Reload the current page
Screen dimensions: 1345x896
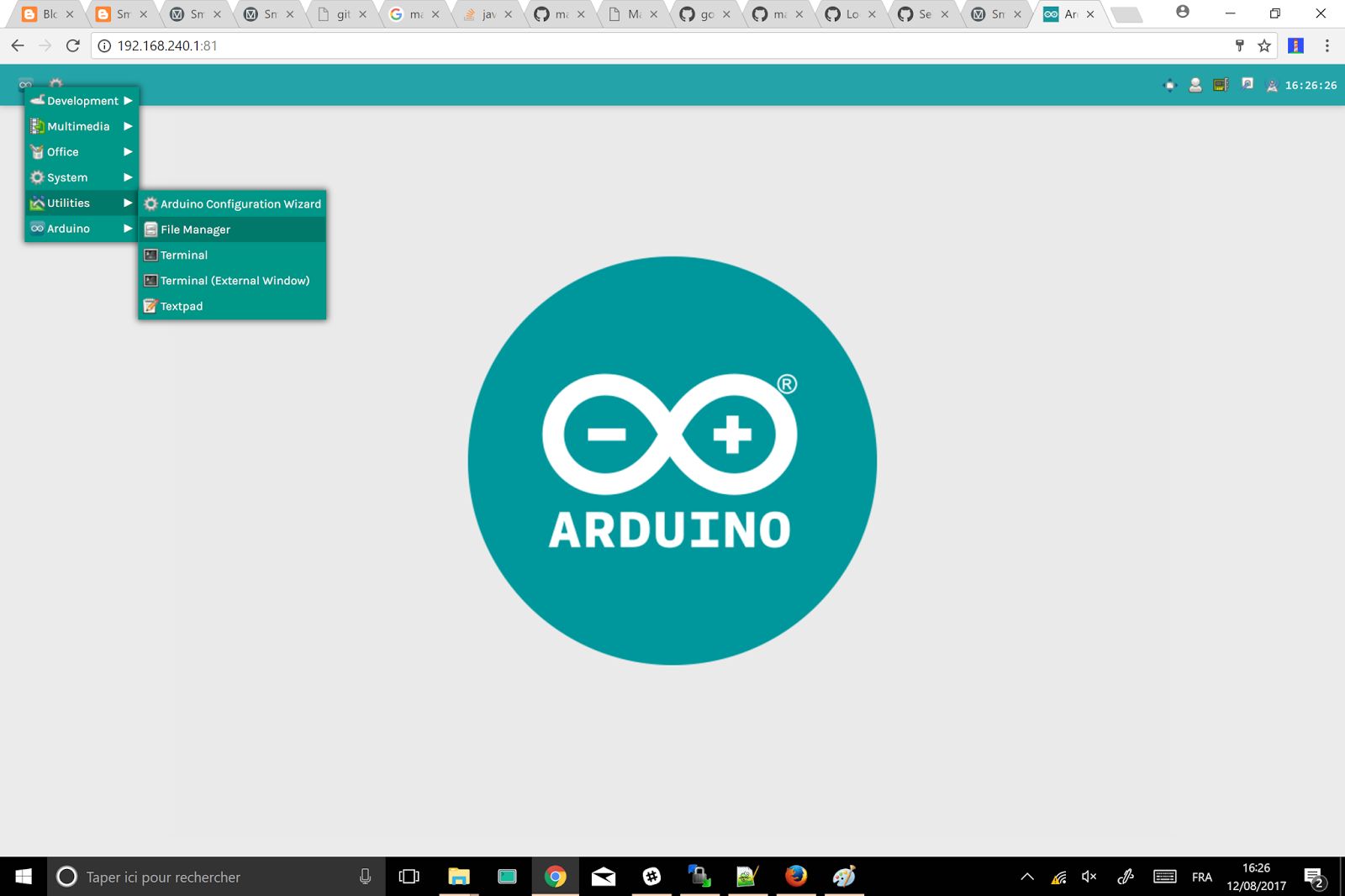coord(73,45)
